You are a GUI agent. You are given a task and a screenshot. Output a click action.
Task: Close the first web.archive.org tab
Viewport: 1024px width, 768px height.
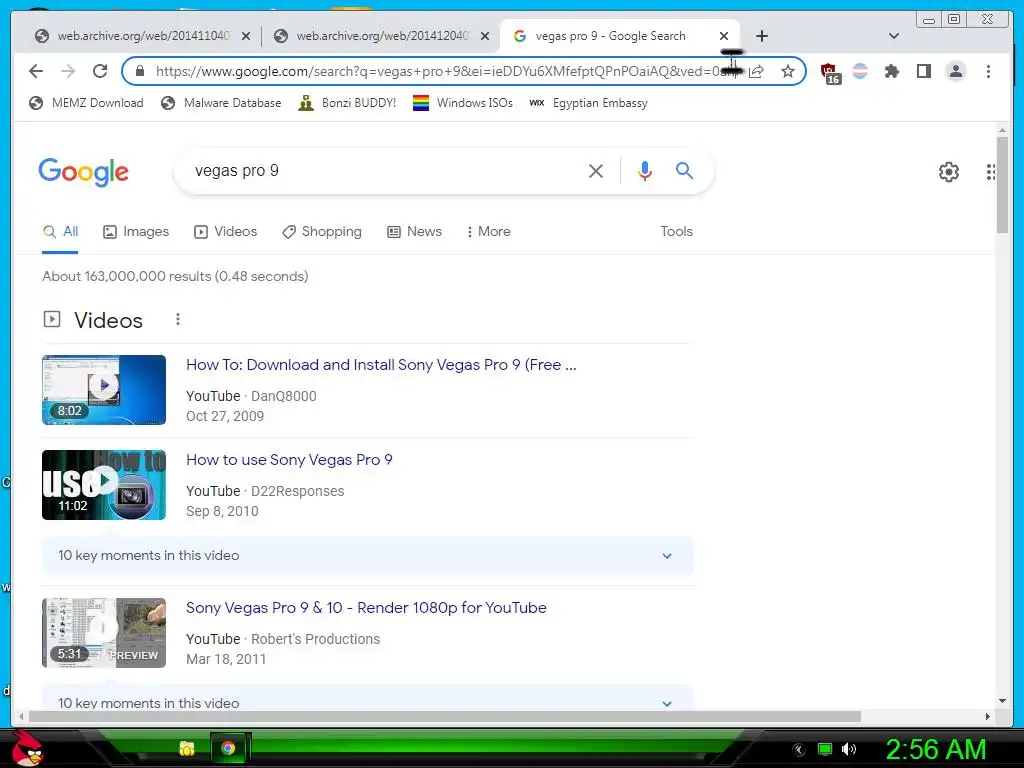(x=246, y=36)
